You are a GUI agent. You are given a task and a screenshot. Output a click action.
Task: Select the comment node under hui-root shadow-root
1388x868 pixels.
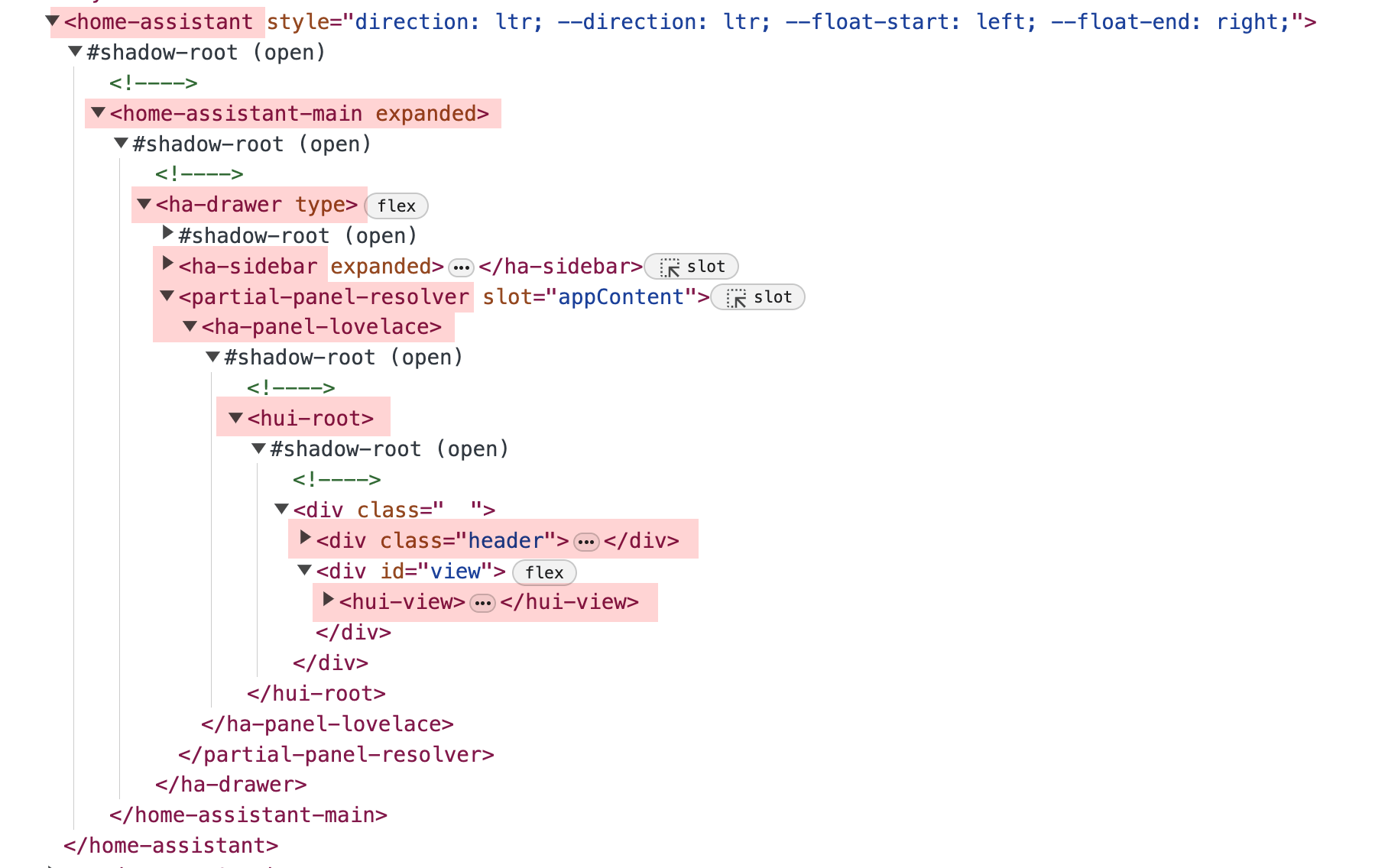pos(337,480)
